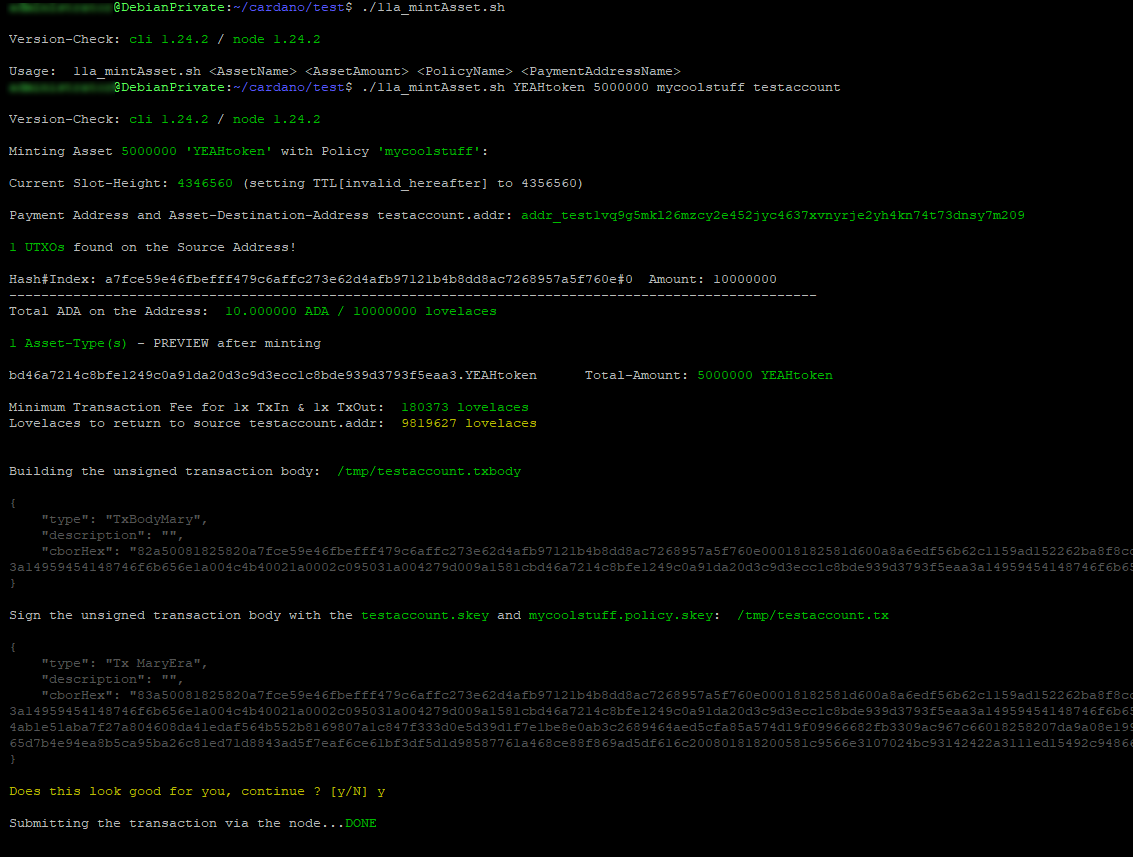Image resolution: width=1133 pixels, height=857 pixels.
Task: Click the '<PaymentAddressName>' usage parameter
Action: click(x=600, y=72)
